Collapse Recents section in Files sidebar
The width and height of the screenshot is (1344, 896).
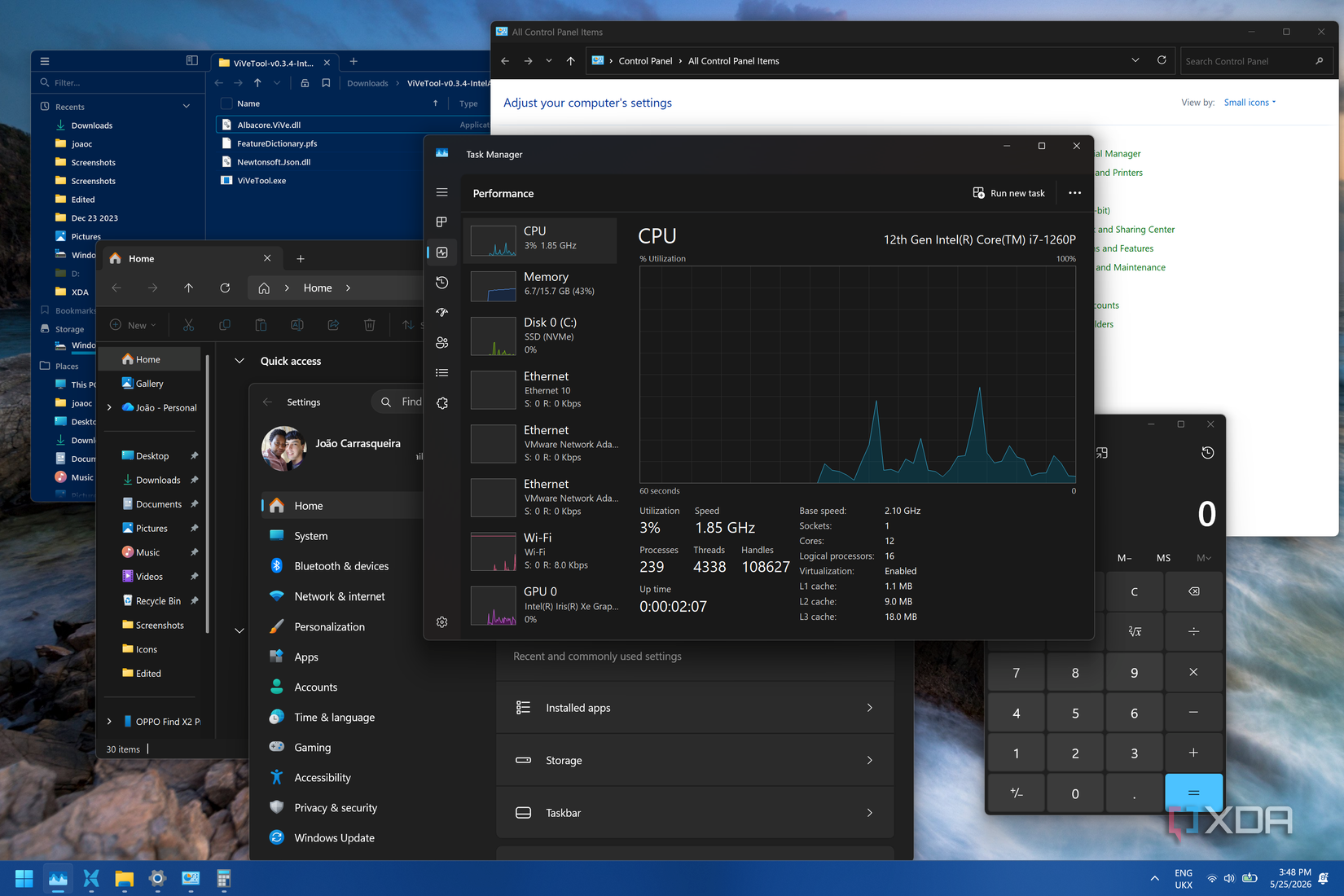[187, 106]
